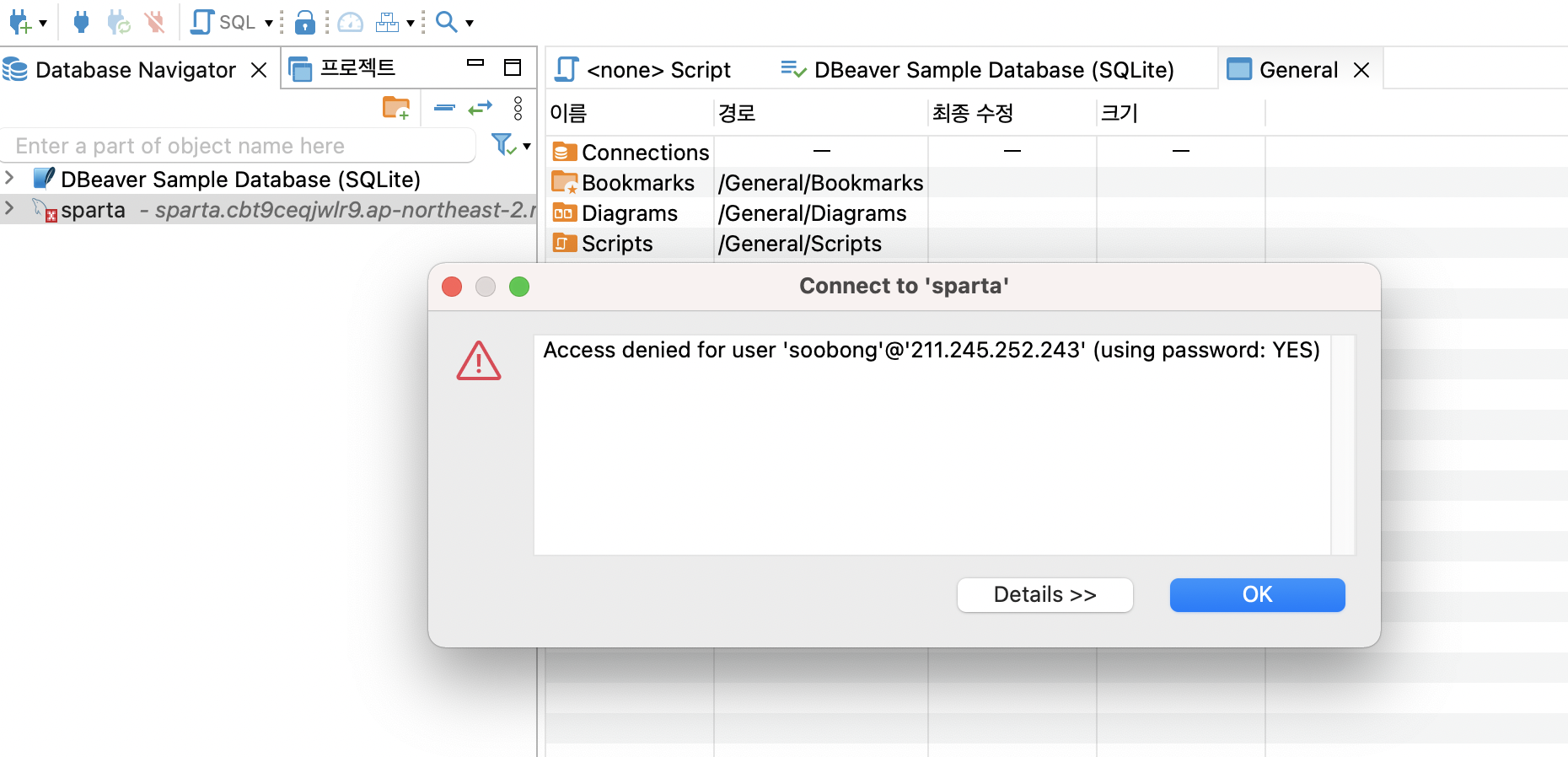
Task: Click the sparta connection error icon
Action: [51, 216]
